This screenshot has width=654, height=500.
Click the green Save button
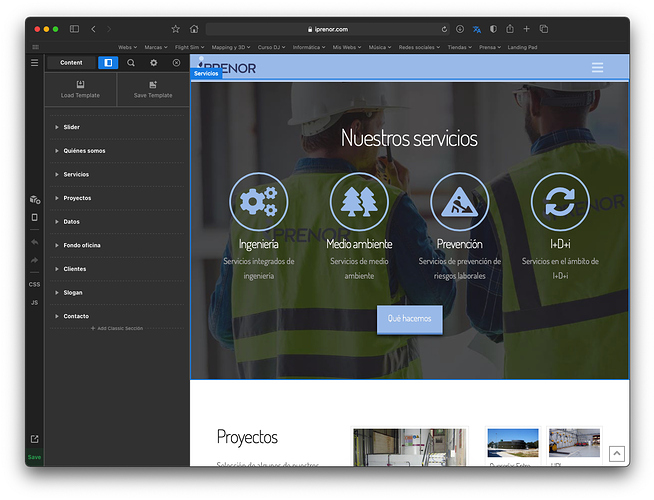point(35,457)
